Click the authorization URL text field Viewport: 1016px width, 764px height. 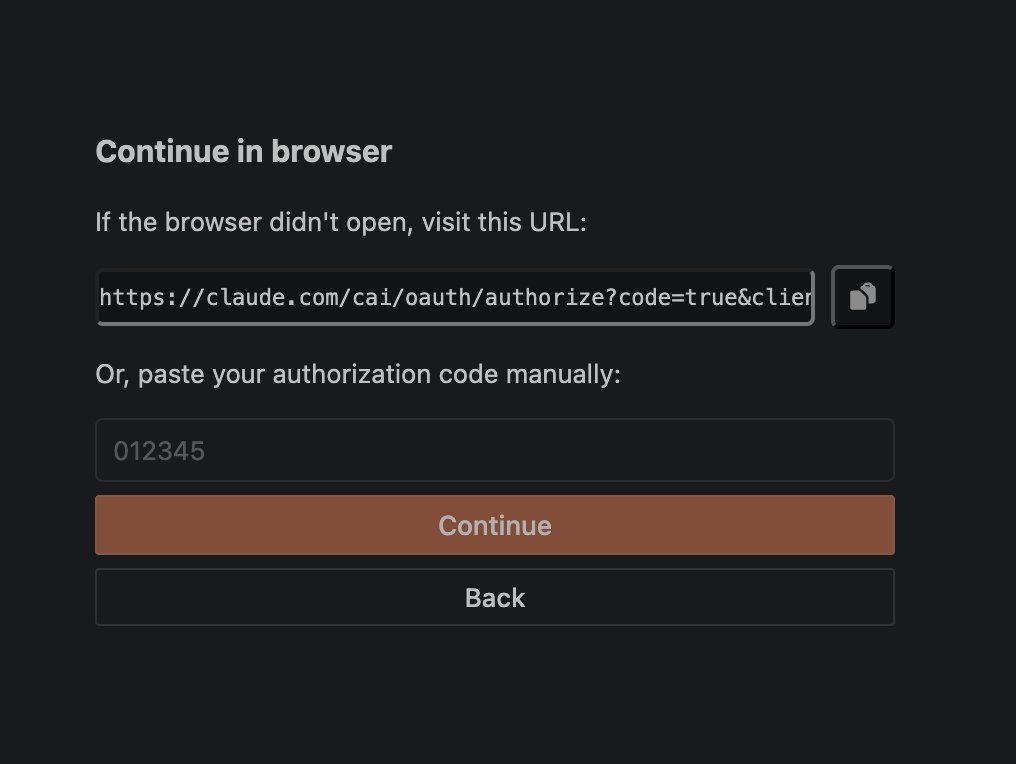click(455, 297)
